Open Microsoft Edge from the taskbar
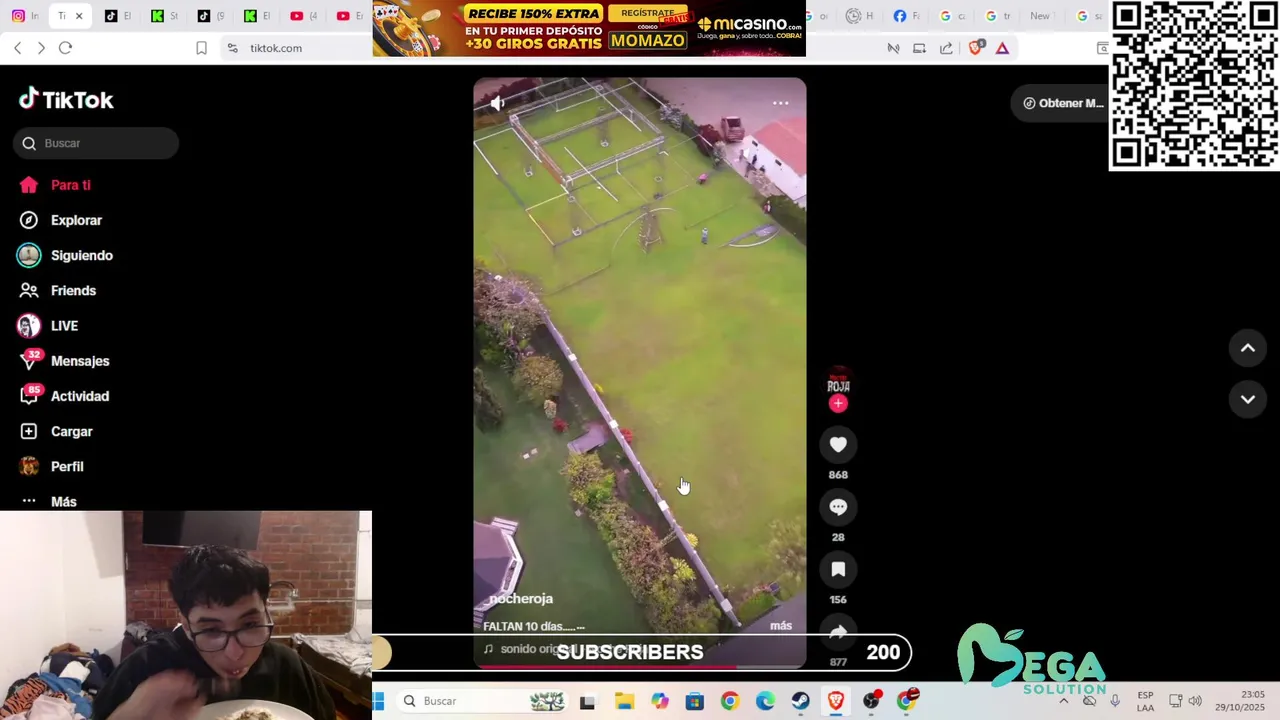1280x720 pixels. pos(765,702)
